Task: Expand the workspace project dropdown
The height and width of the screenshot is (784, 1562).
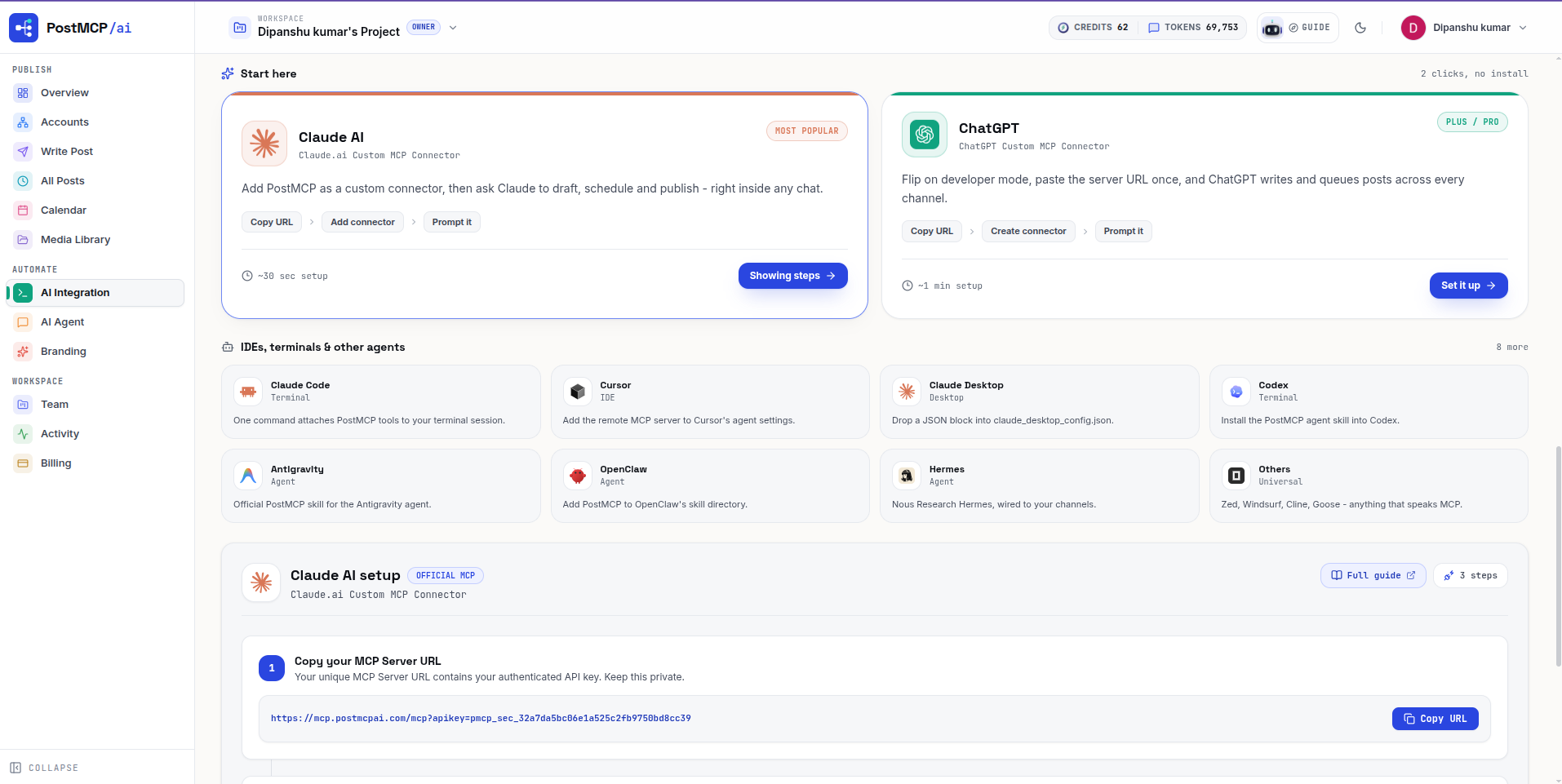Action: tap(453, 28)
